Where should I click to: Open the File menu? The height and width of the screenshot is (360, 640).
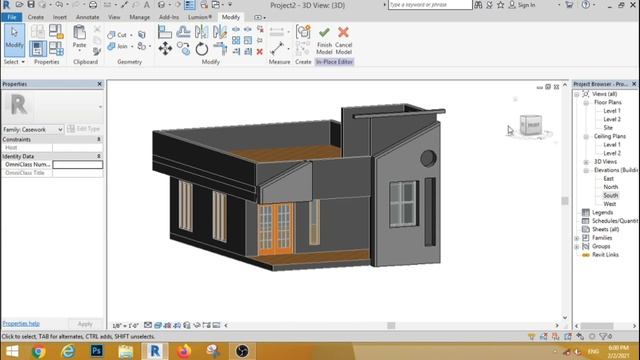point(12,17)
